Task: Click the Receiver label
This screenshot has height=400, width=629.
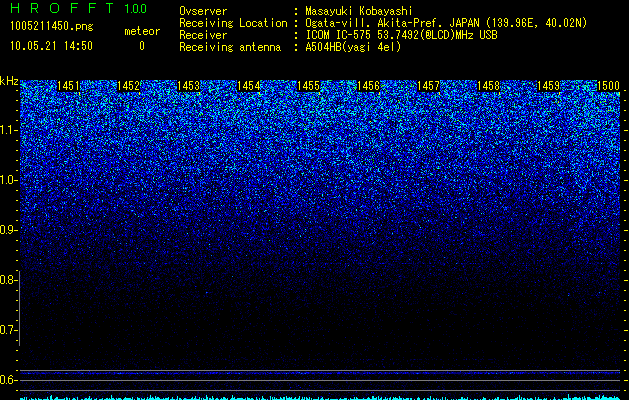Action: click(203, 35)
